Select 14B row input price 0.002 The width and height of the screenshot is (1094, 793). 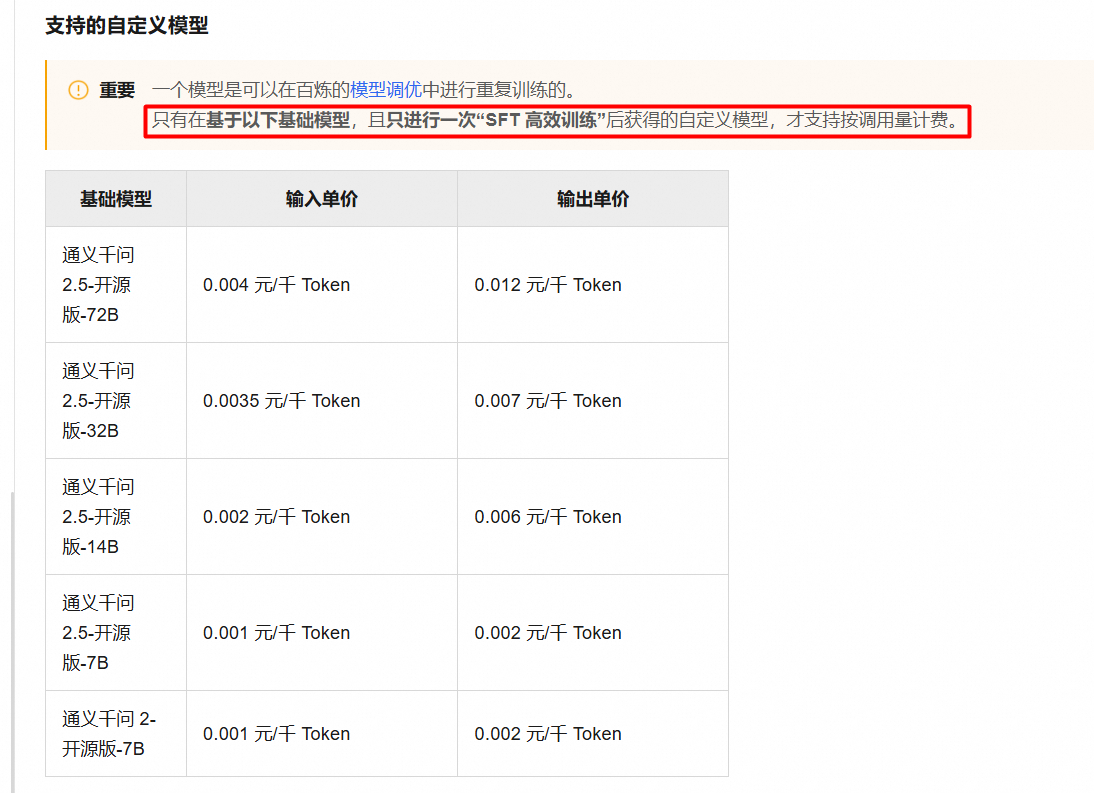click(276, 517)
